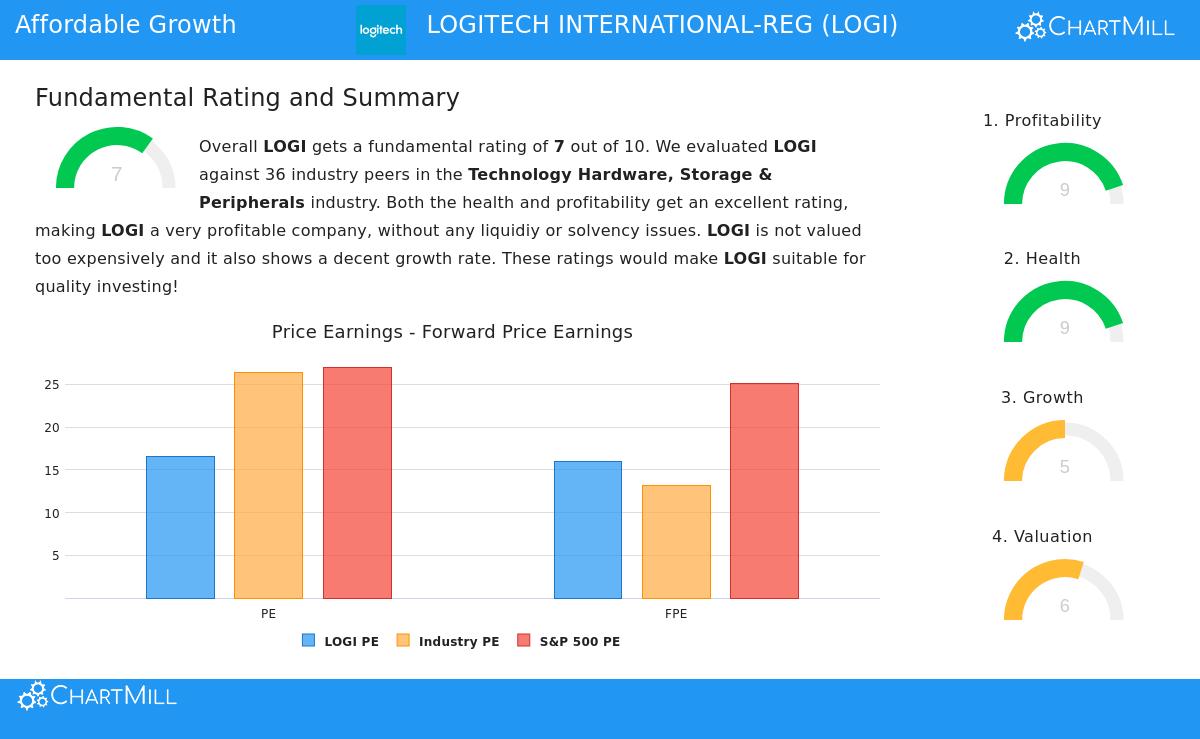Collapse the Valuation section
1200x739 pixels.
[1042, 536]
